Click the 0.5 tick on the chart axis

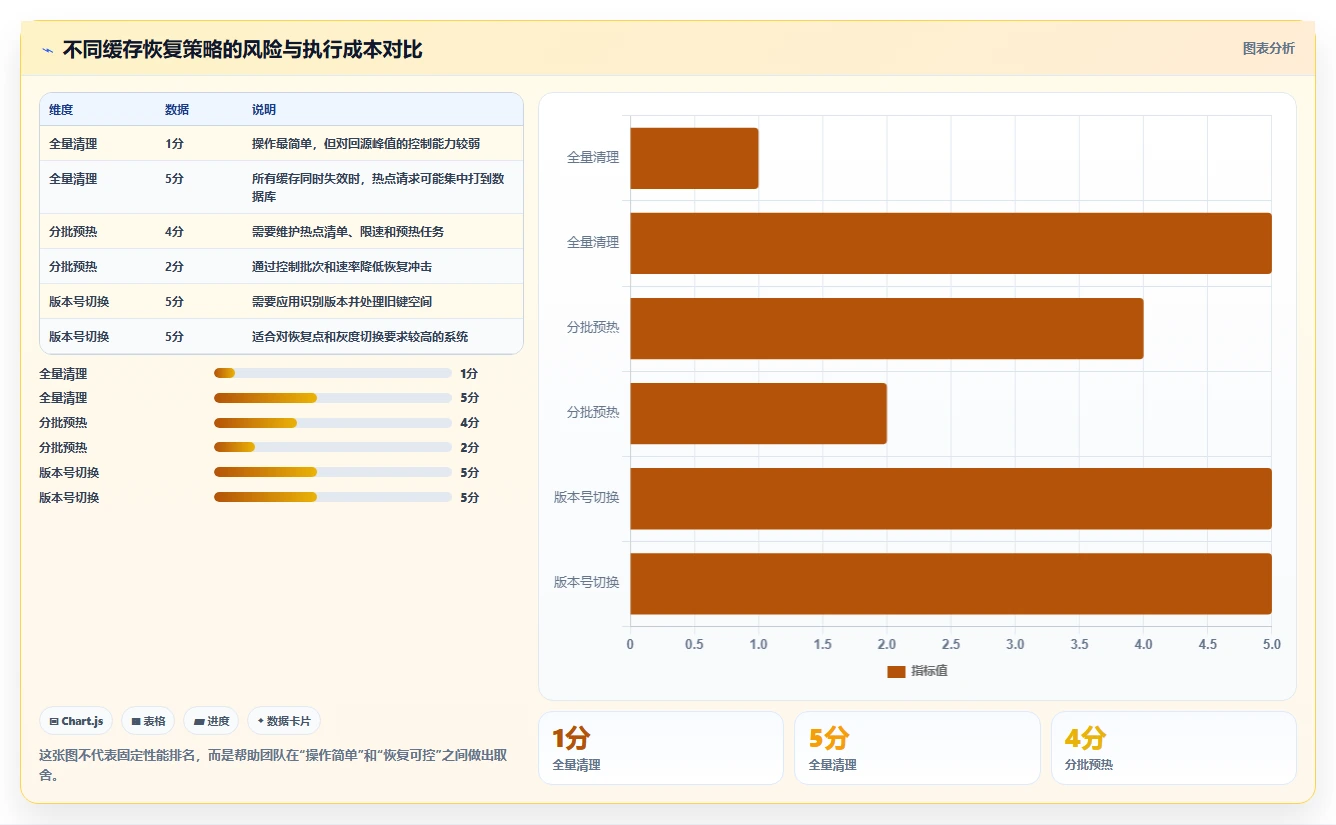[x=694, y=644]
